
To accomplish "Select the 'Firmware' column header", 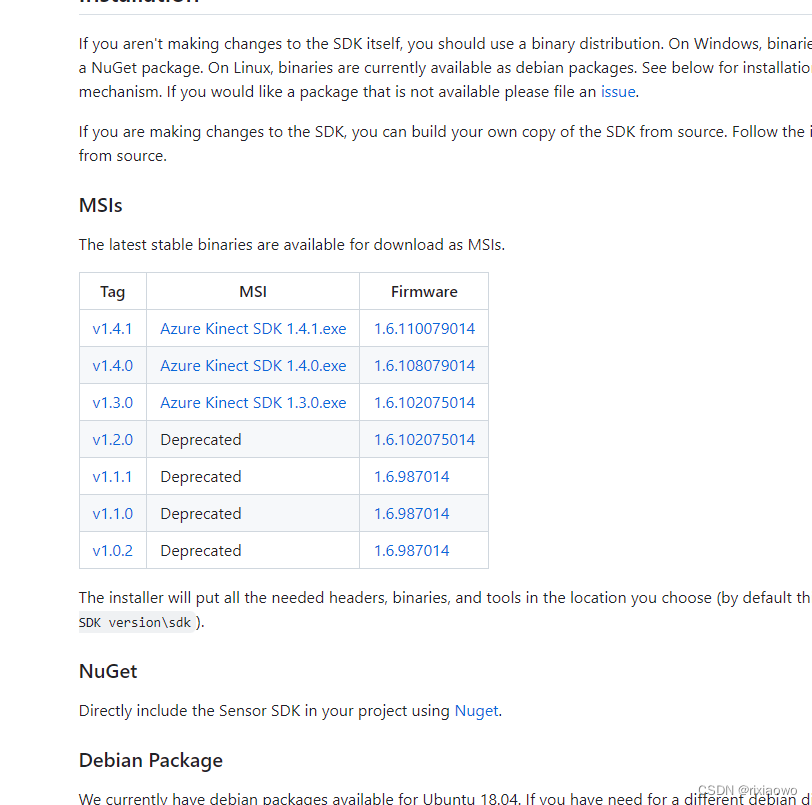I will click(424, 292).
